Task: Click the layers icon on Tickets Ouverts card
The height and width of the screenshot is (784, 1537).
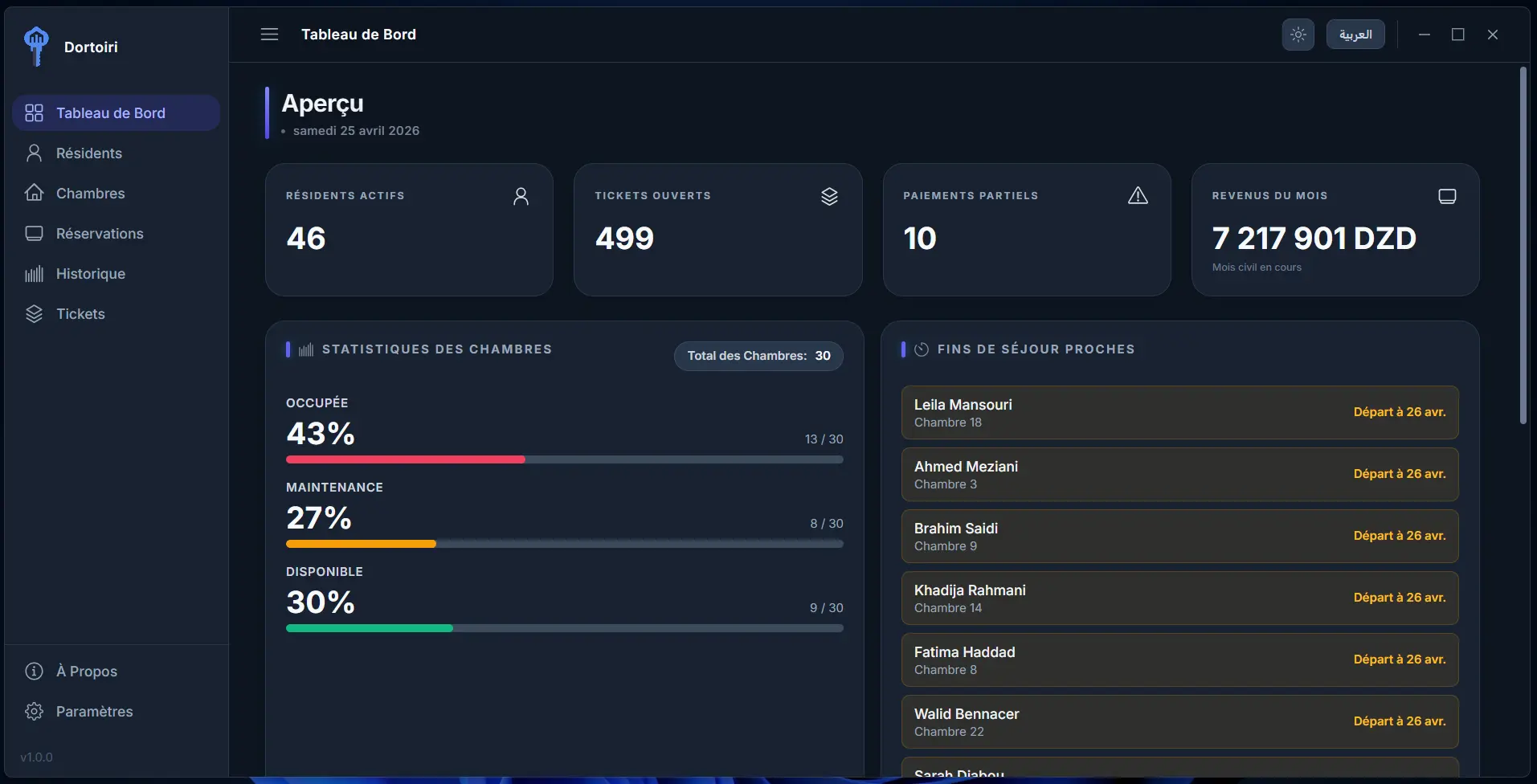Action: (829, 196)
